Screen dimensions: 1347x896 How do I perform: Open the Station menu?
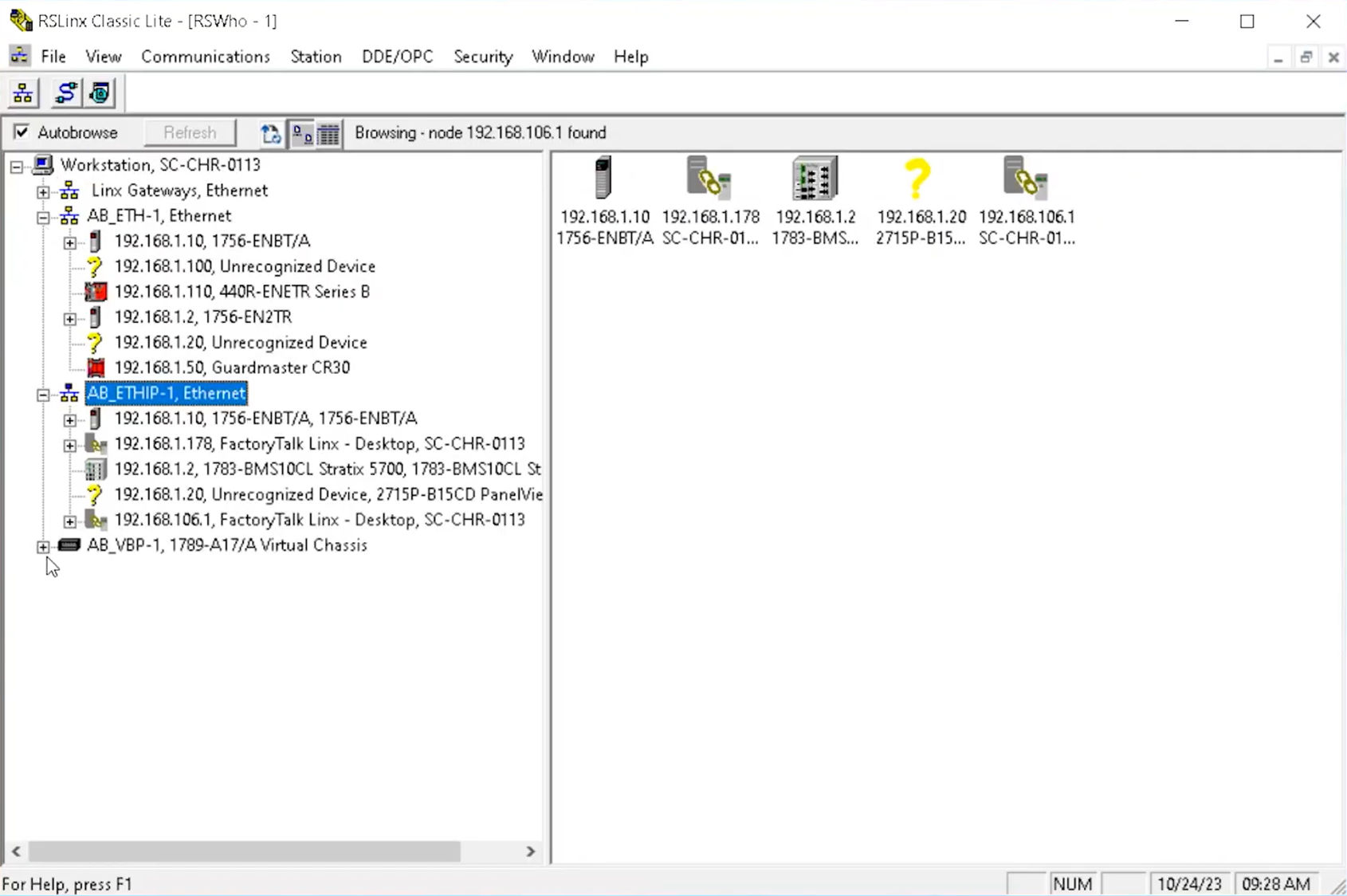(x=316, y=57)
